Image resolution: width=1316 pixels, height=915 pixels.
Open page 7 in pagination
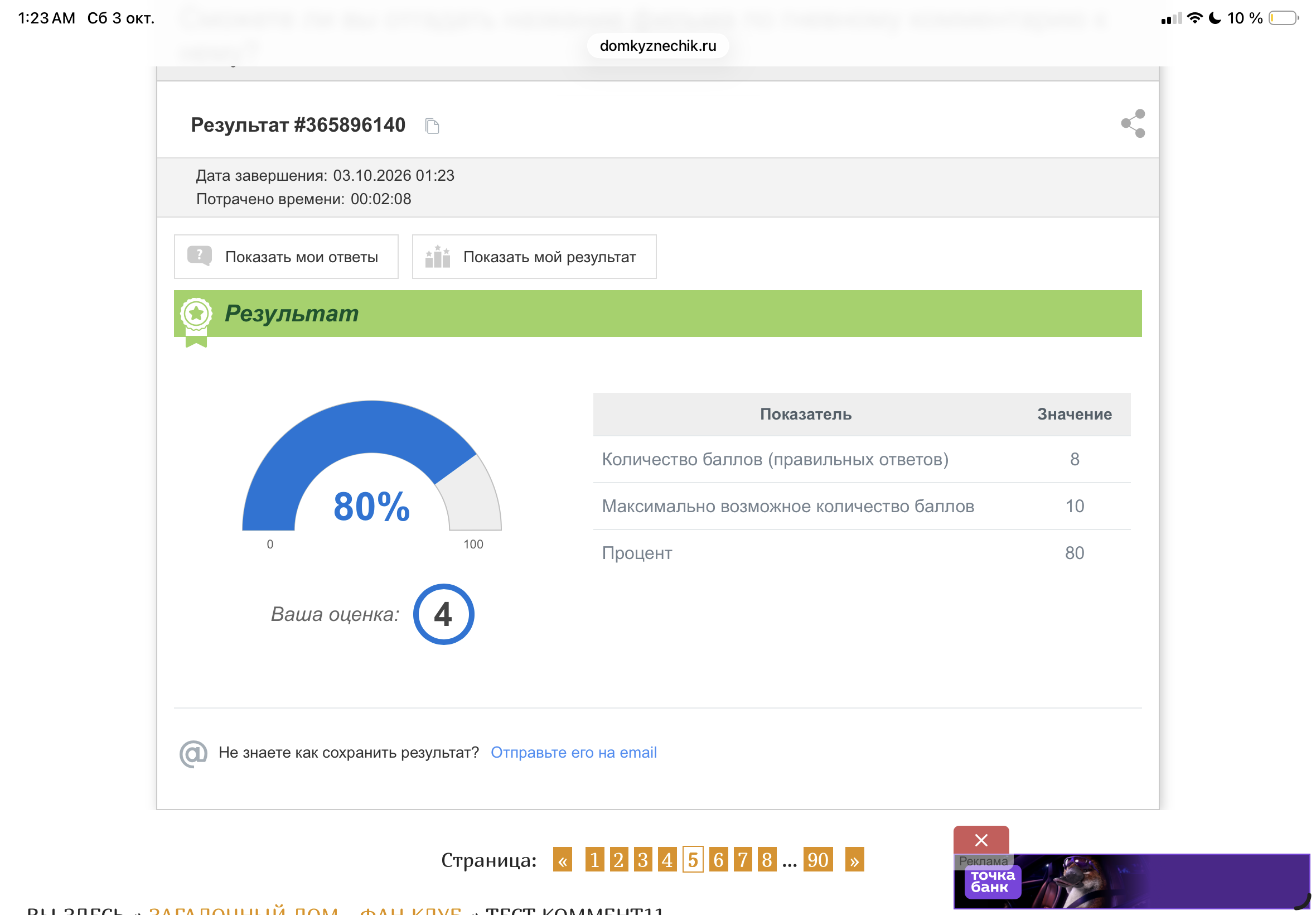pos(743,859)
